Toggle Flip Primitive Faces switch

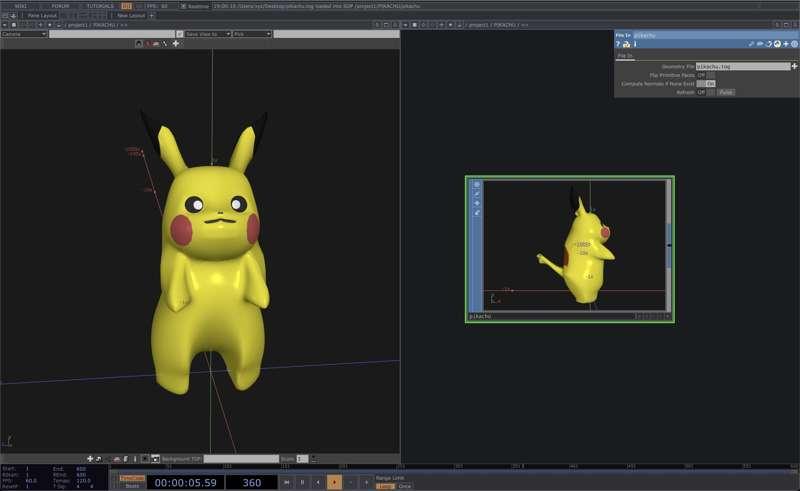pyautogui.click(x=706, y=75)
